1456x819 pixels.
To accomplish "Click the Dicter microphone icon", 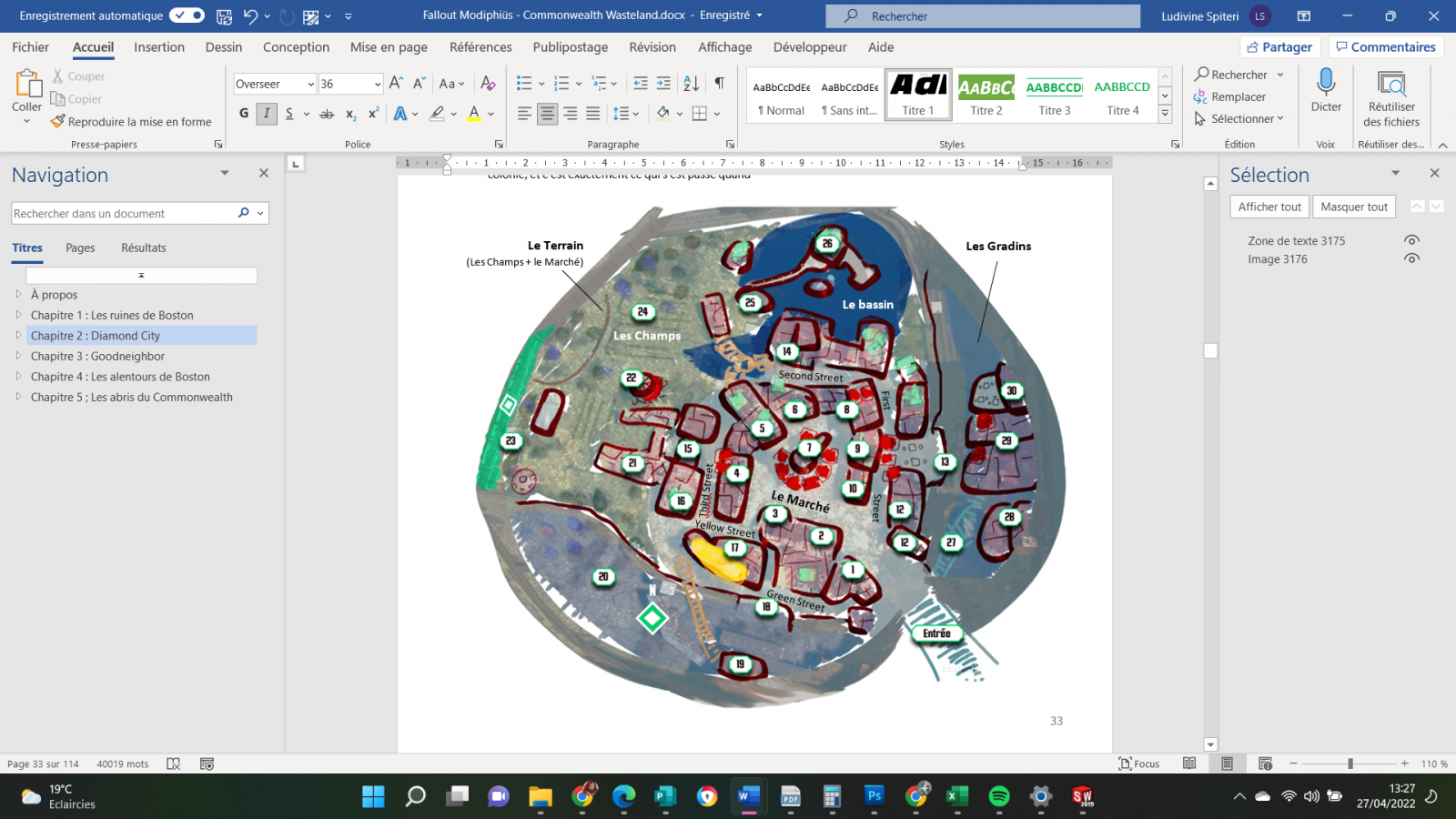I will (1326, 84).
